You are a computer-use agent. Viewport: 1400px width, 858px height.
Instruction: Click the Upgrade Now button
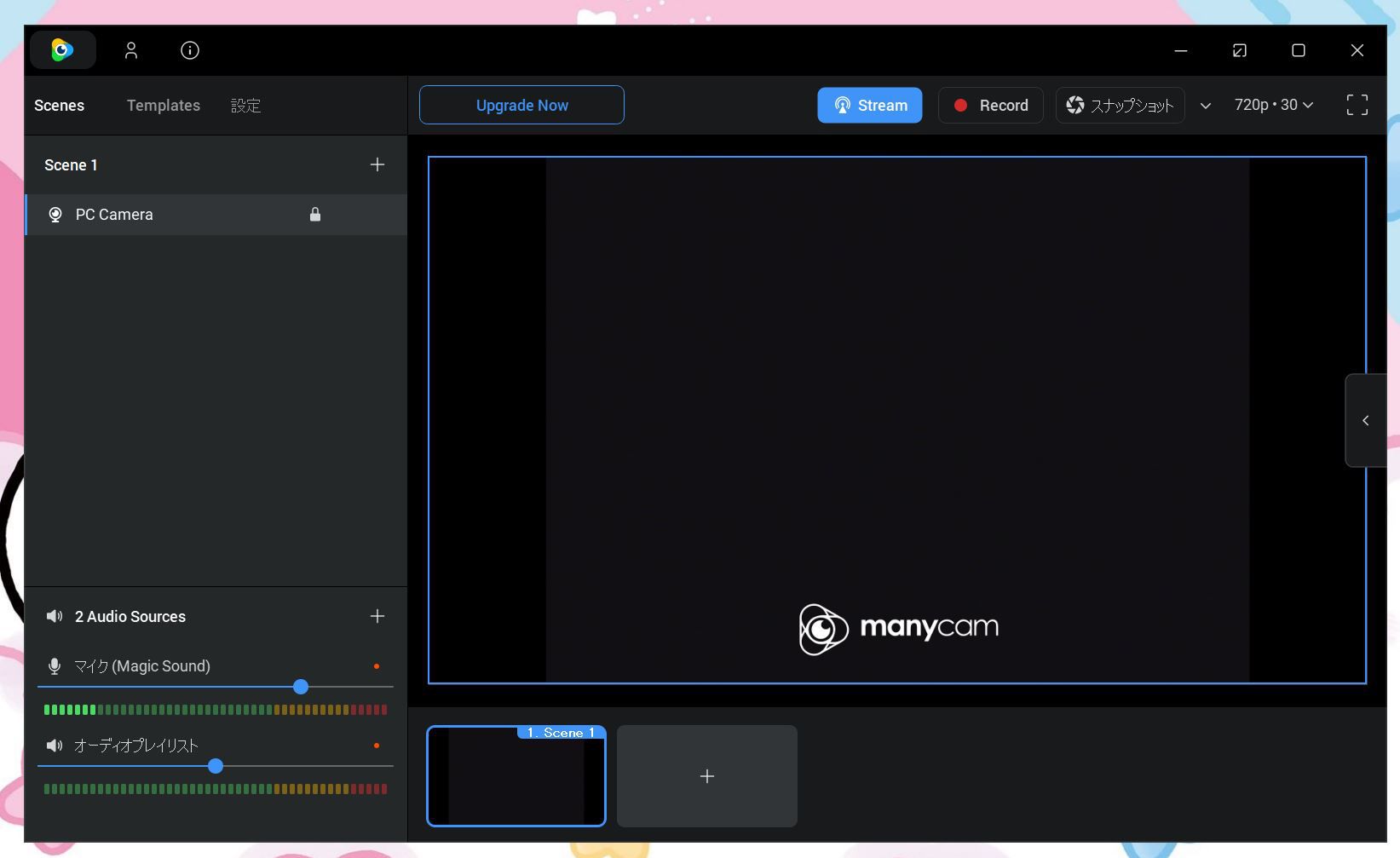coord(521,105)
